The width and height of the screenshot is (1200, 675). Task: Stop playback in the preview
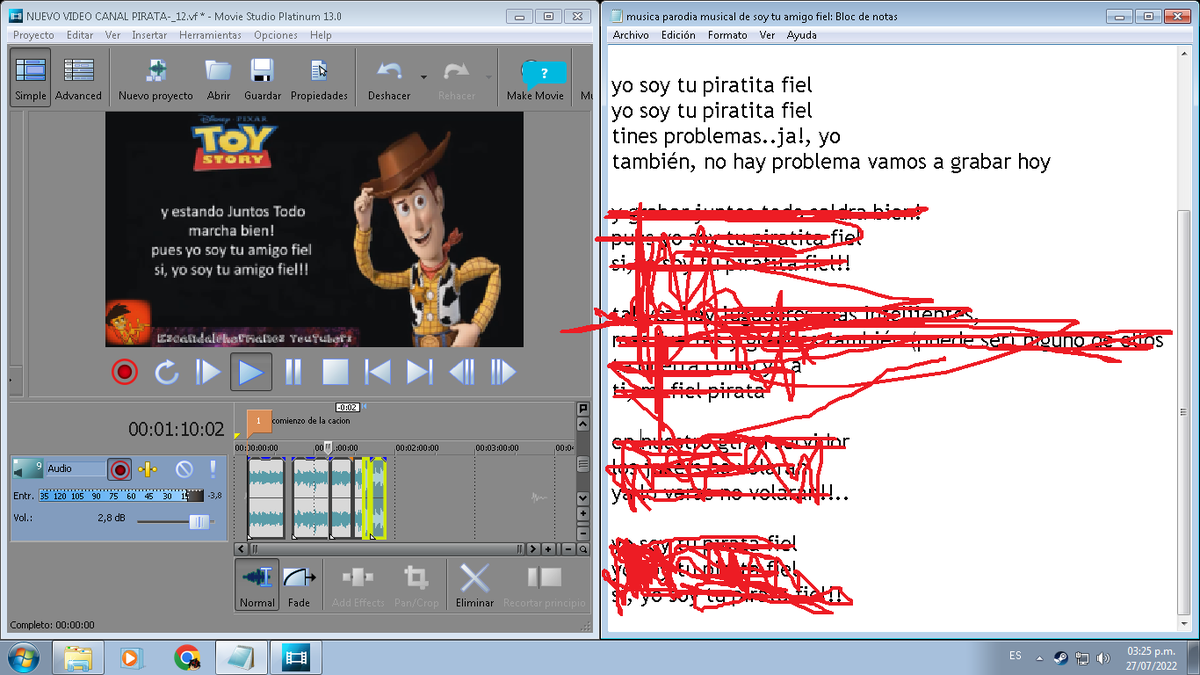tap(335, 373)
